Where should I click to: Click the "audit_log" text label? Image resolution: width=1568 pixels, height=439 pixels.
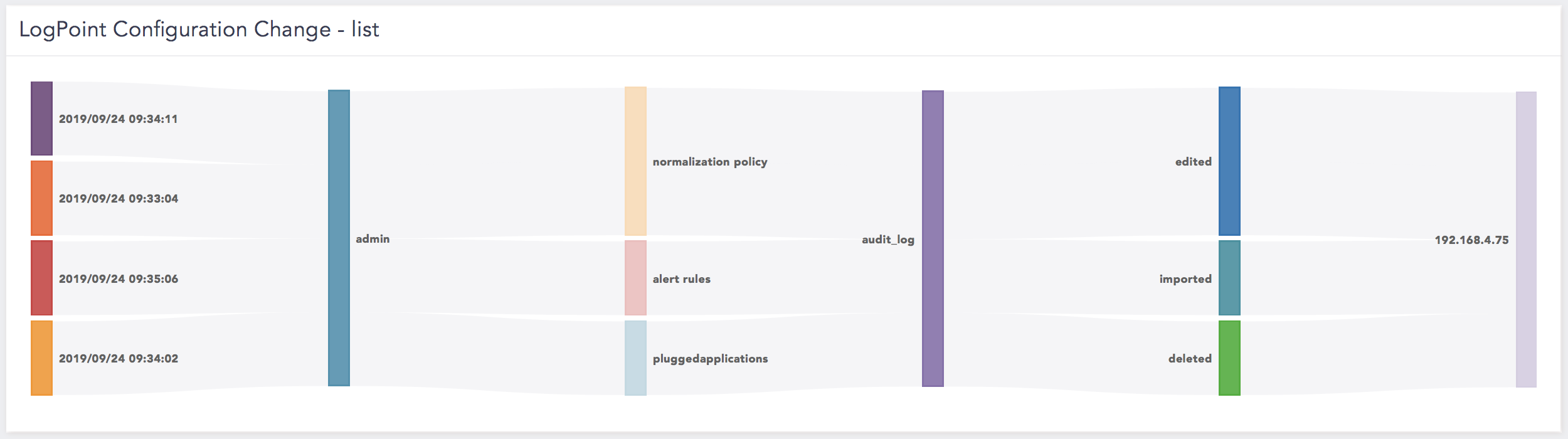887,240
